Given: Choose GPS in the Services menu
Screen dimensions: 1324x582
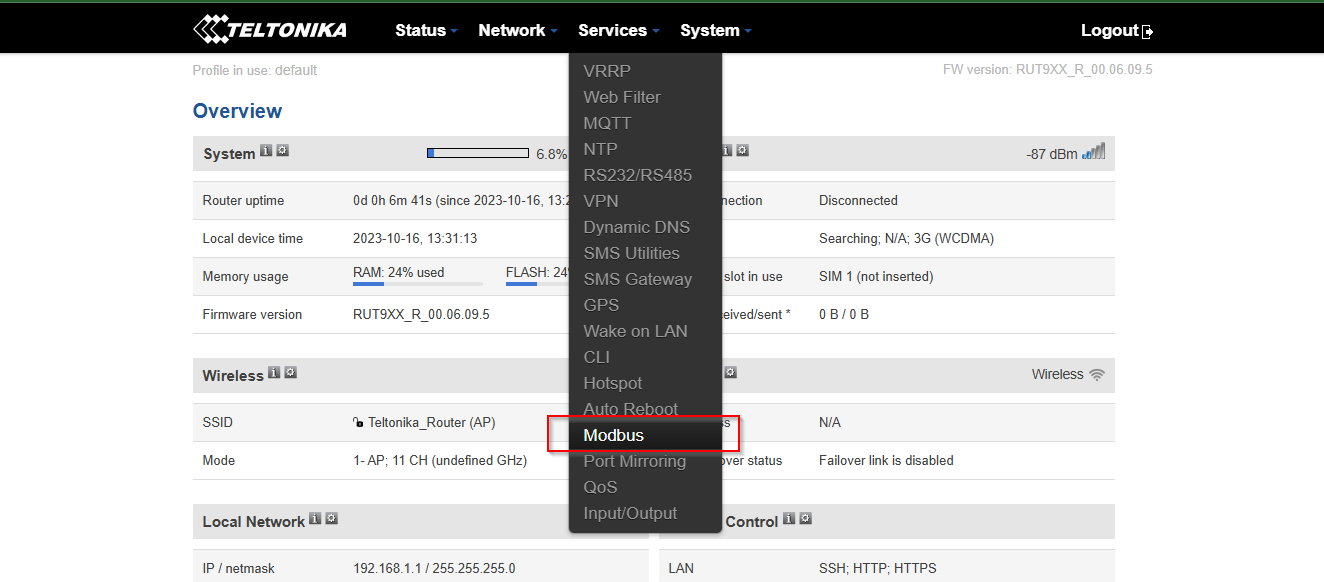Looking at the screenshot, I should click(x=601, y=305).
